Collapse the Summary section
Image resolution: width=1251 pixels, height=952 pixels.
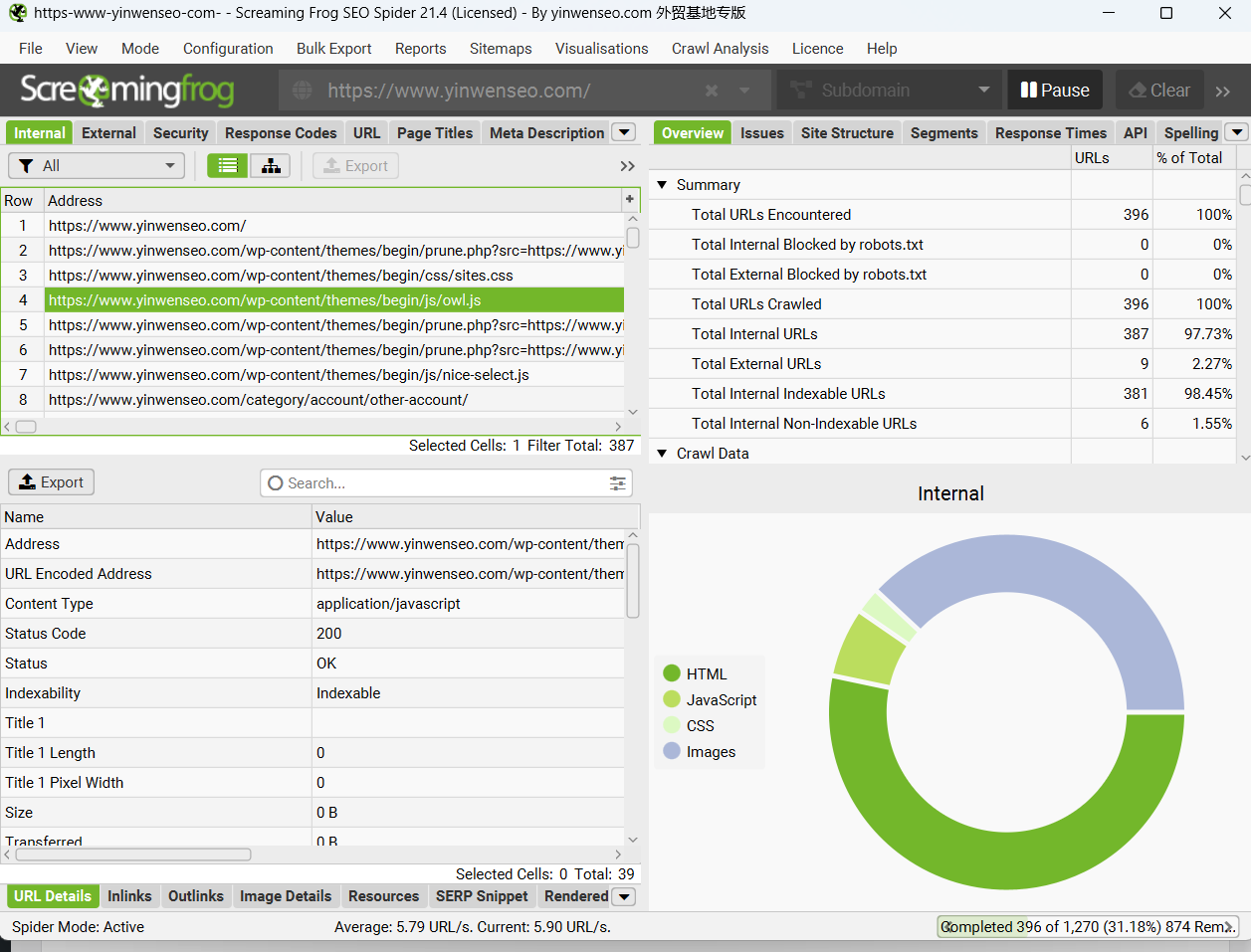click(x=662, y=185)
